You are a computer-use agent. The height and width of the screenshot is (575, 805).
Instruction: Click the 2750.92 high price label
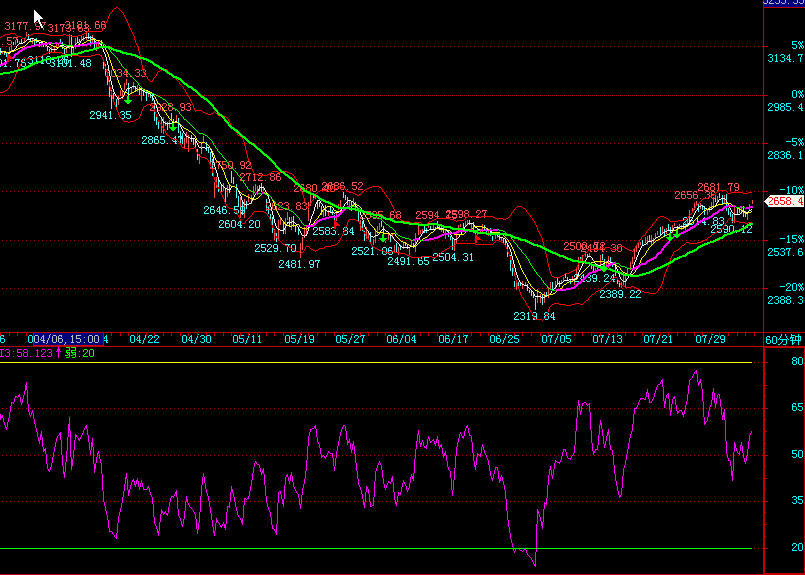pos(231,165)
